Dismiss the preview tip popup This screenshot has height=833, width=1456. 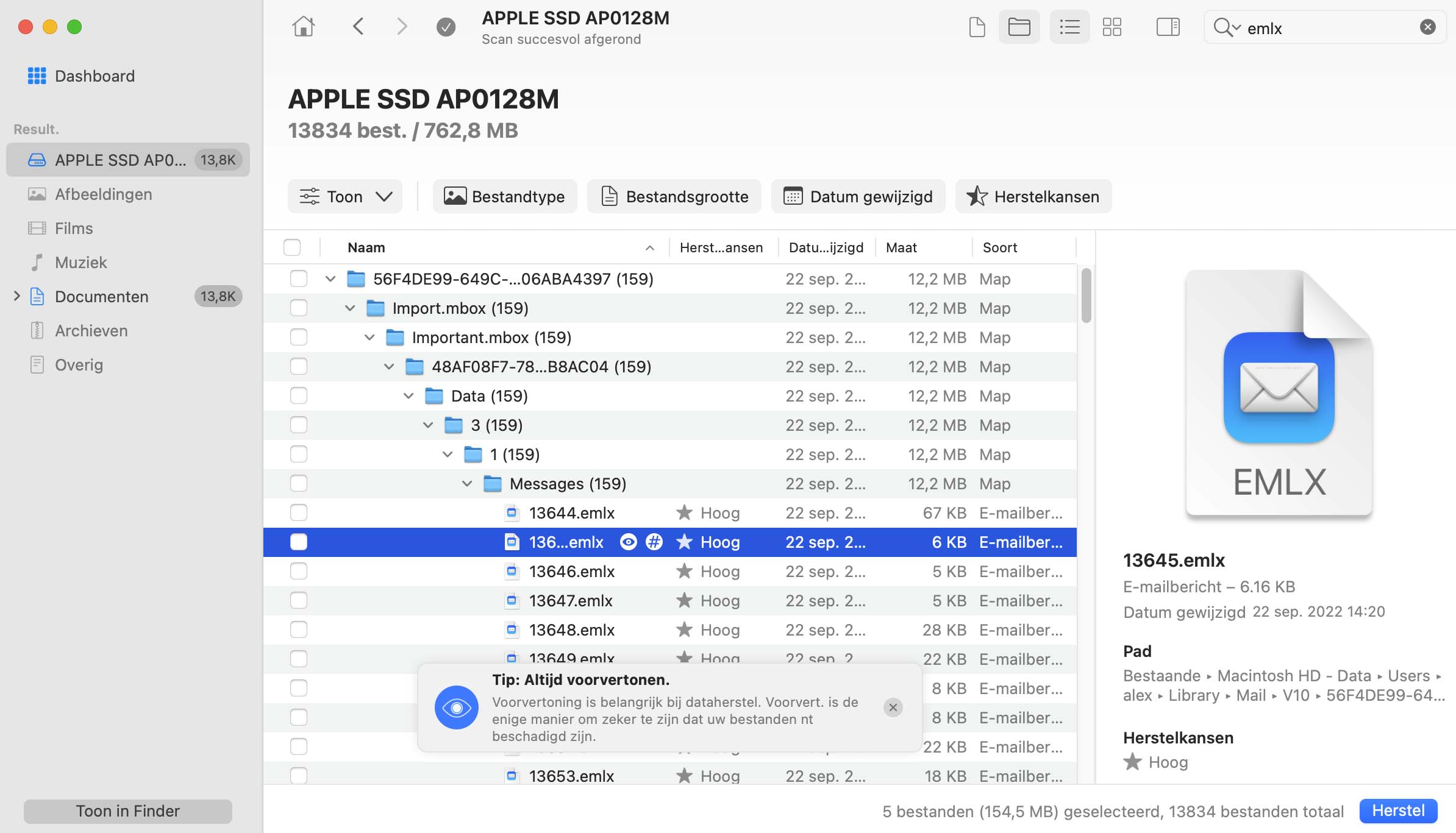click(x=893, y=707)
